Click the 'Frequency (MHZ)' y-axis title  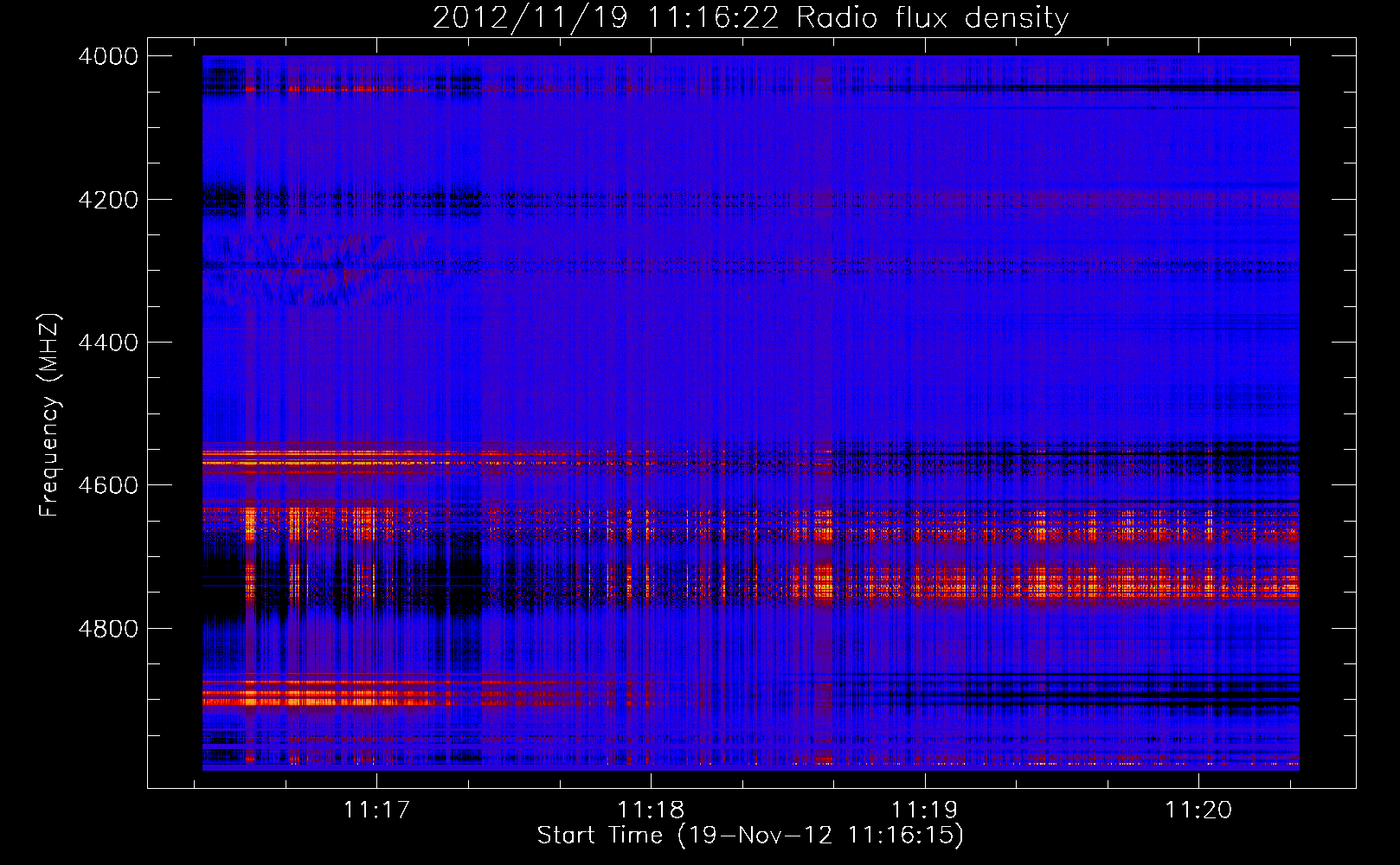click(50, 414)
